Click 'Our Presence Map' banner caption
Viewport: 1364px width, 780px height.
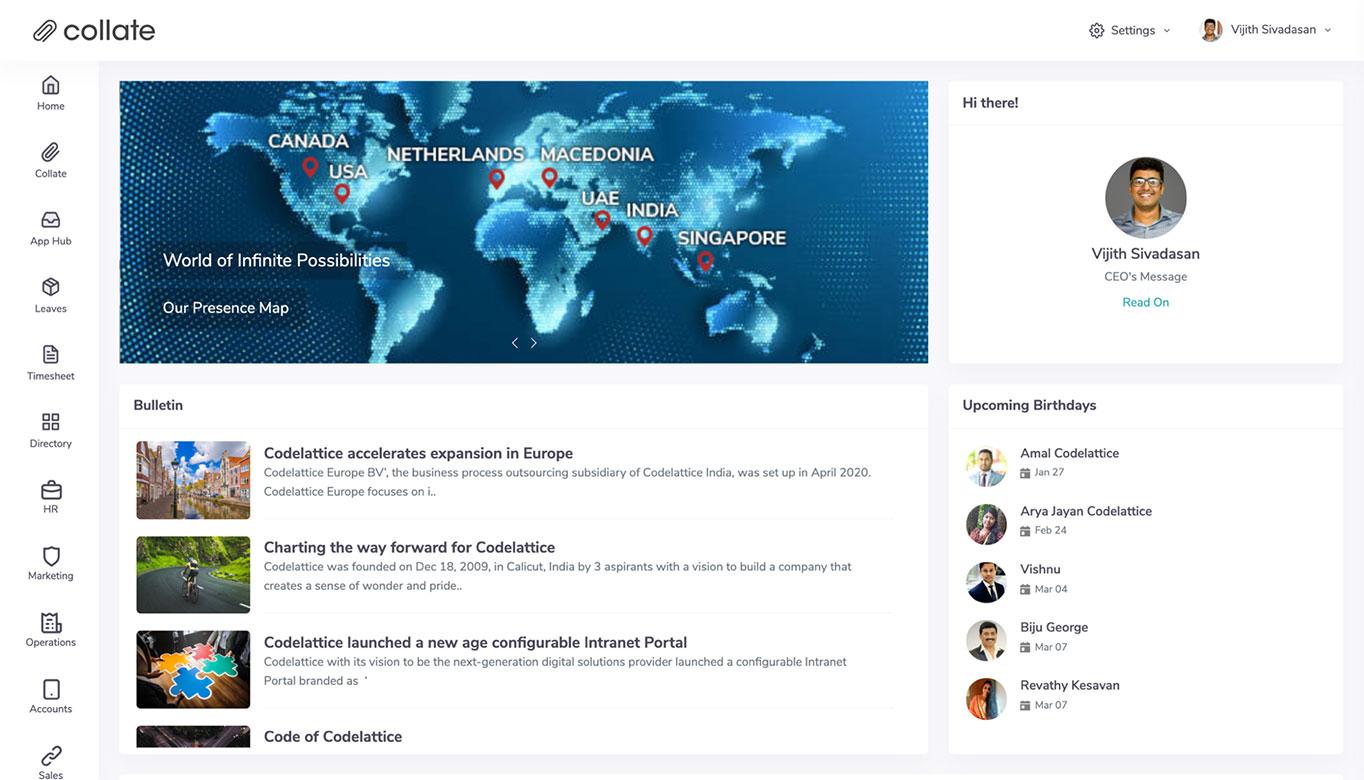pyautogui.click(x=226, y=307)
